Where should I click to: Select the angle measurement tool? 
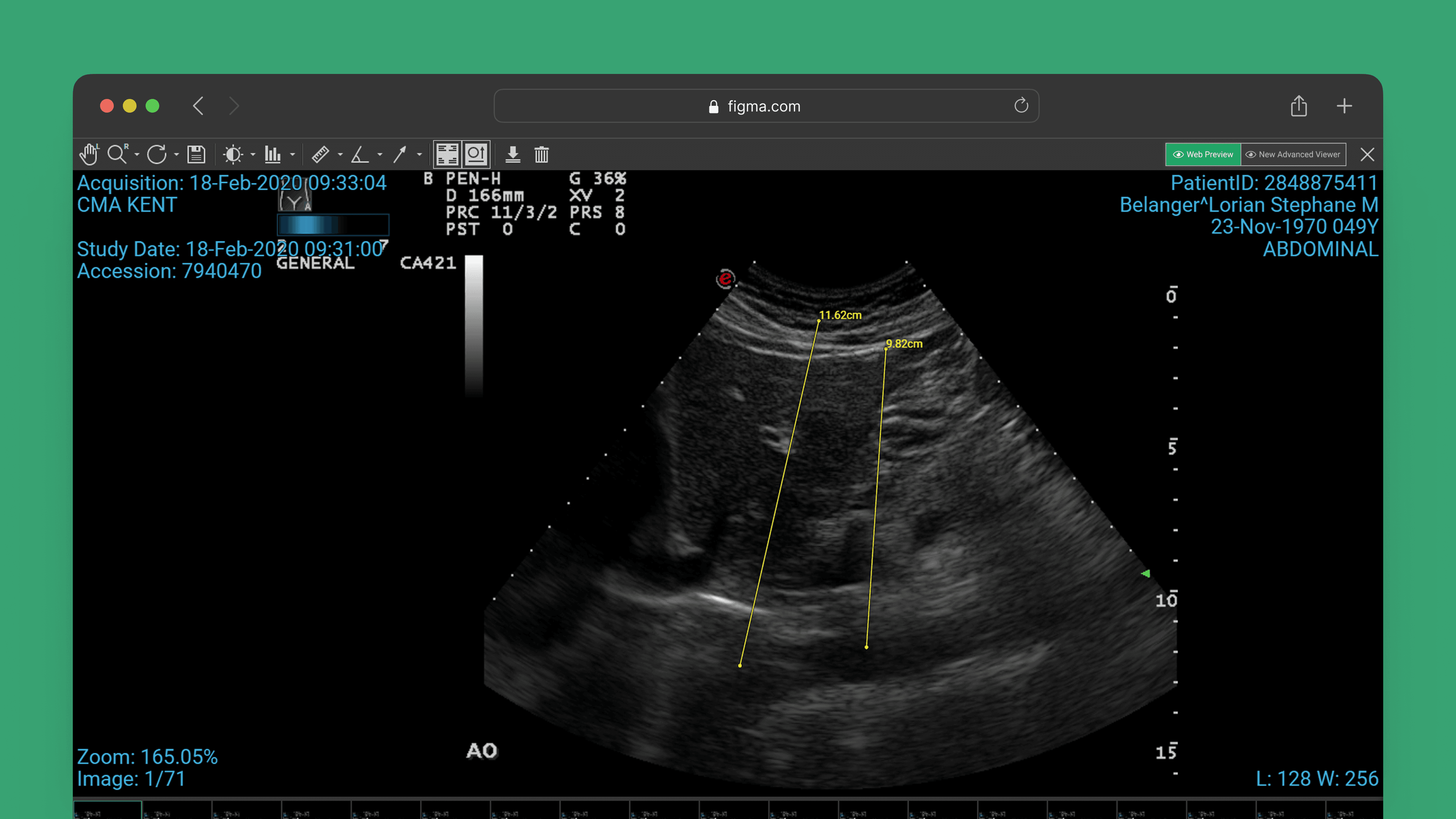click(359, 154)
